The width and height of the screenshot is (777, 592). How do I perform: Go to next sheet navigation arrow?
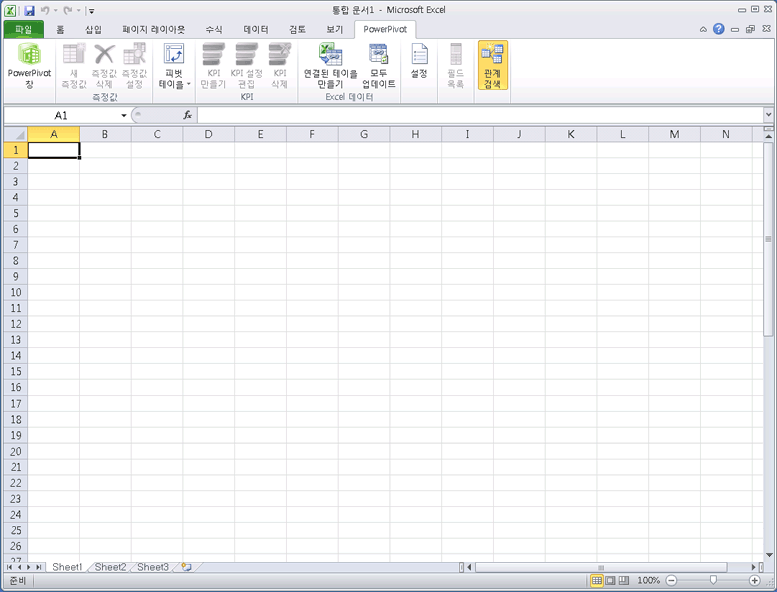(28, 567)
